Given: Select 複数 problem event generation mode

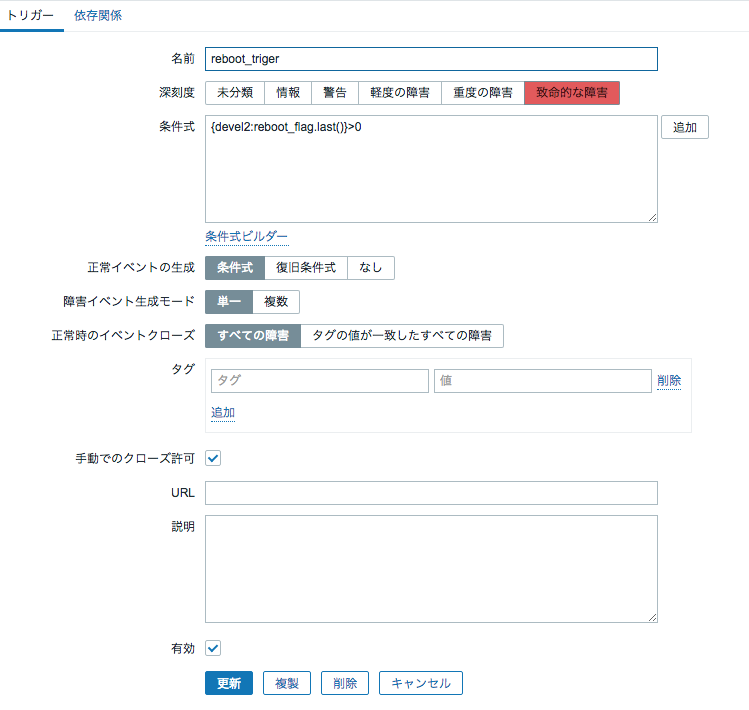Looking at the screenshot, I should [276, 301].
